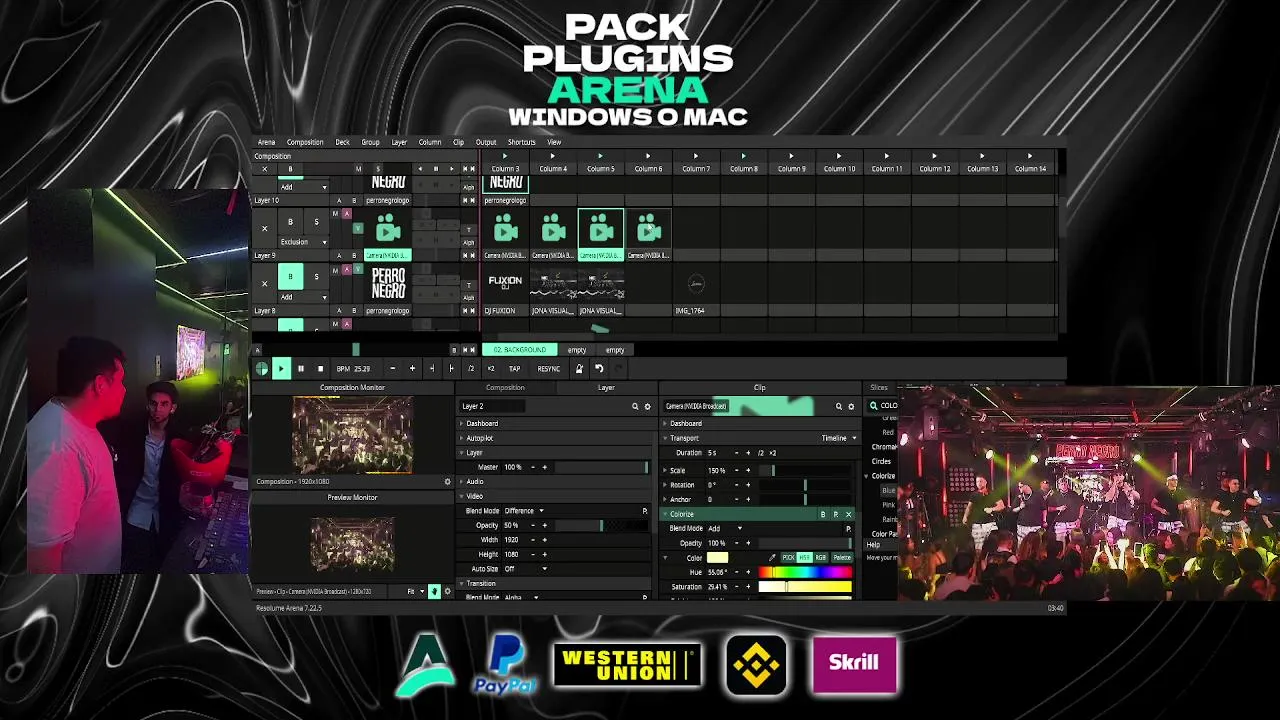Clear Layer 8 with its X button
This screenshot has width=1280, height=720.
coord(264,283)
